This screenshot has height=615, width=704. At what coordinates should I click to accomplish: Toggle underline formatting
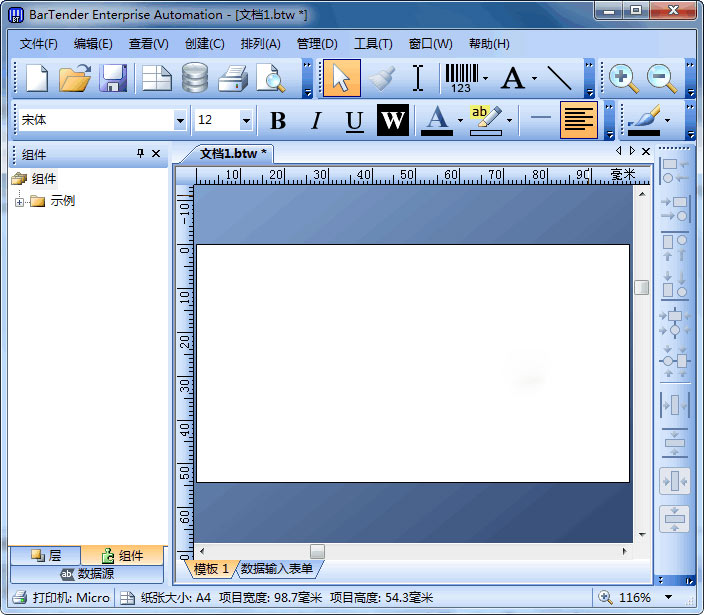pos(354,120)
